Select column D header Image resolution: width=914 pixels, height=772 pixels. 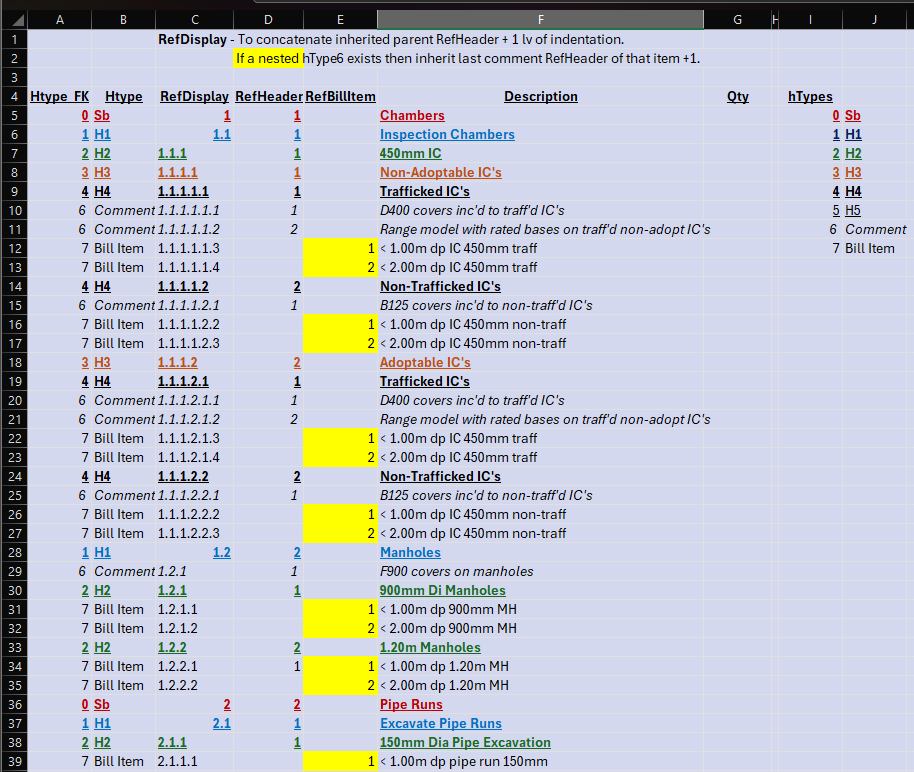(x=268, y=20)
